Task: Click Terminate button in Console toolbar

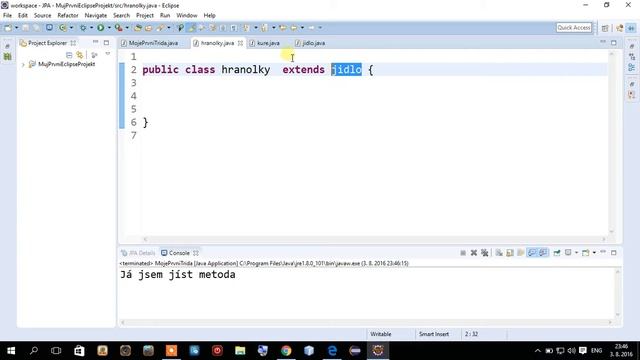Action: 463,253
